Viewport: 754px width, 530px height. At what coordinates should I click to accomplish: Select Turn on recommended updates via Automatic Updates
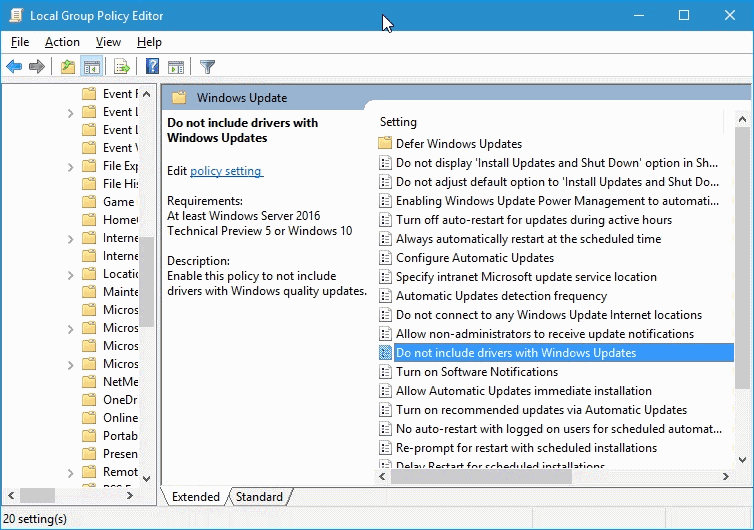click(x=541, y=410)
